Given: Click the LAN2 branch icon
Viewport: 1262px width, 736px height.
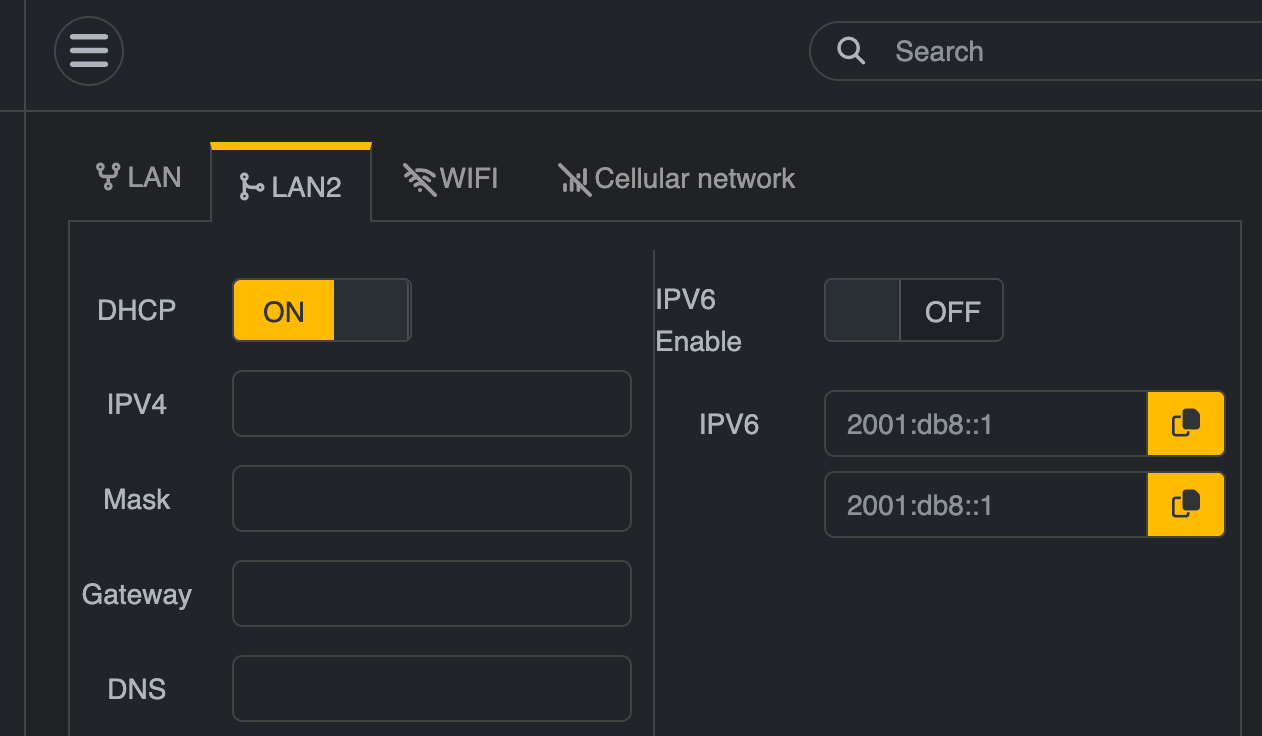Looking at the screenshot, I should [x=252, y=186].
